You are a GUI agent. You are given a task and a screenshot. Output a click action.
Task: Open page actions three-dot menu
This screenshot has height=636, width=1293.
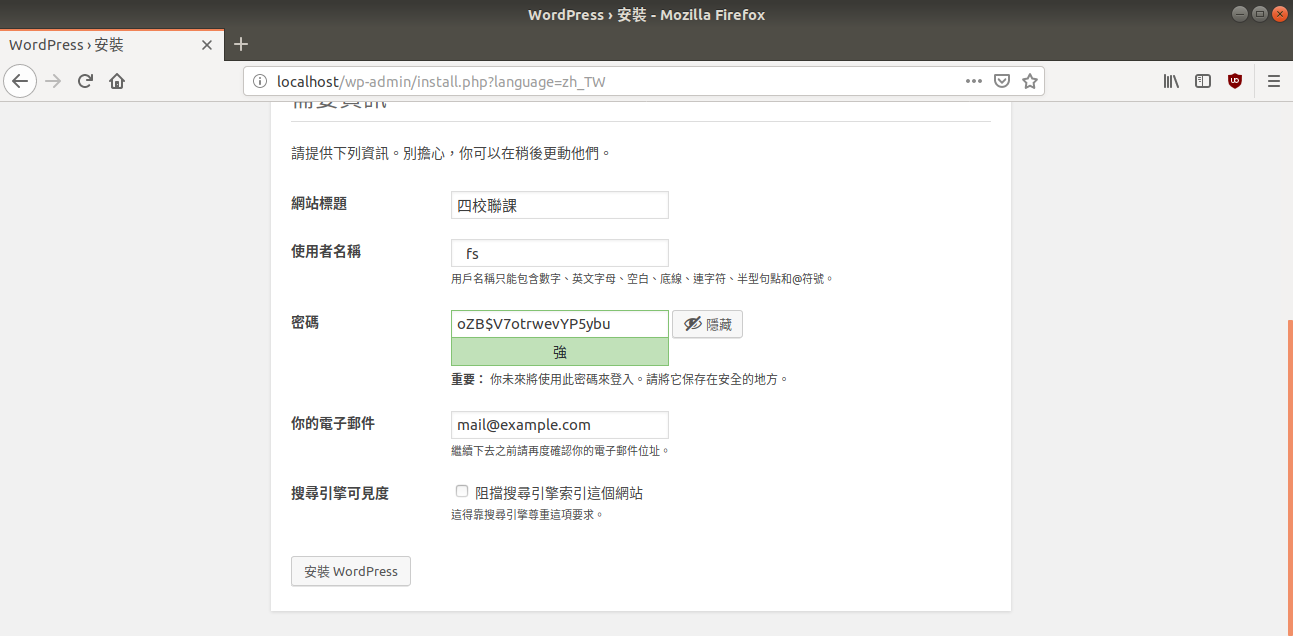tap(973, 82)
